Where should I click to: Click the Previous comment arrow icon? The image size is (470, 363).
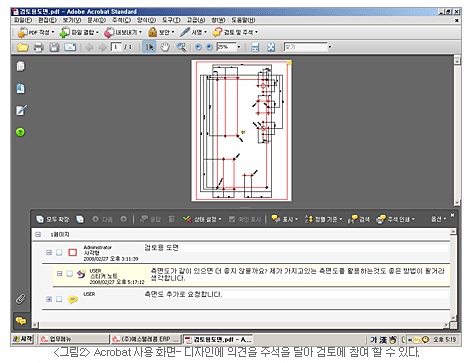pyautogui.click(x=124, y=219)
